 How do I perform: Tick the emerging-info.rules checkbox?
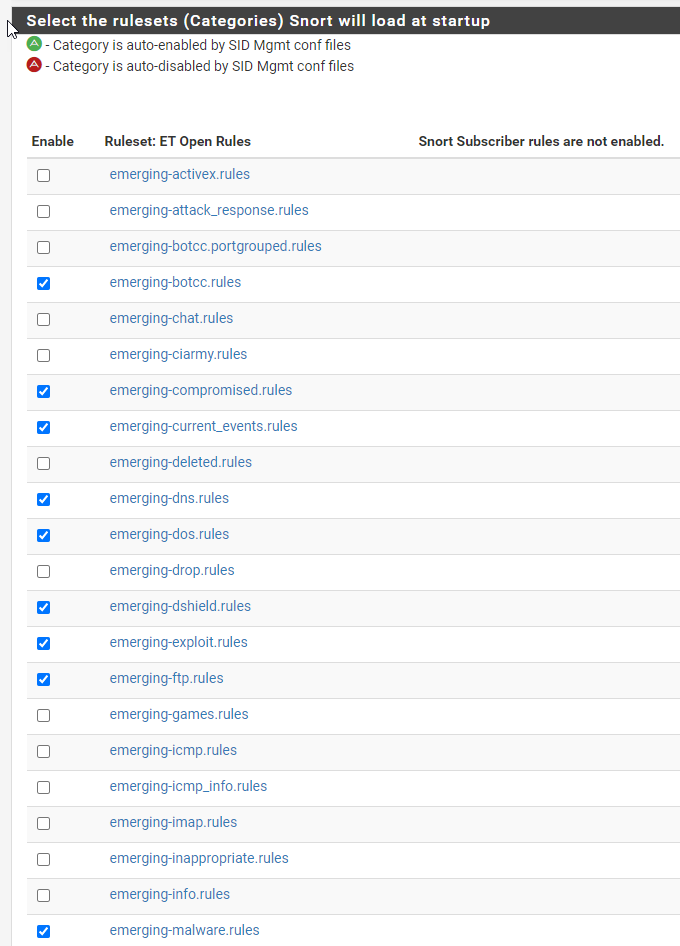point(43,896)
